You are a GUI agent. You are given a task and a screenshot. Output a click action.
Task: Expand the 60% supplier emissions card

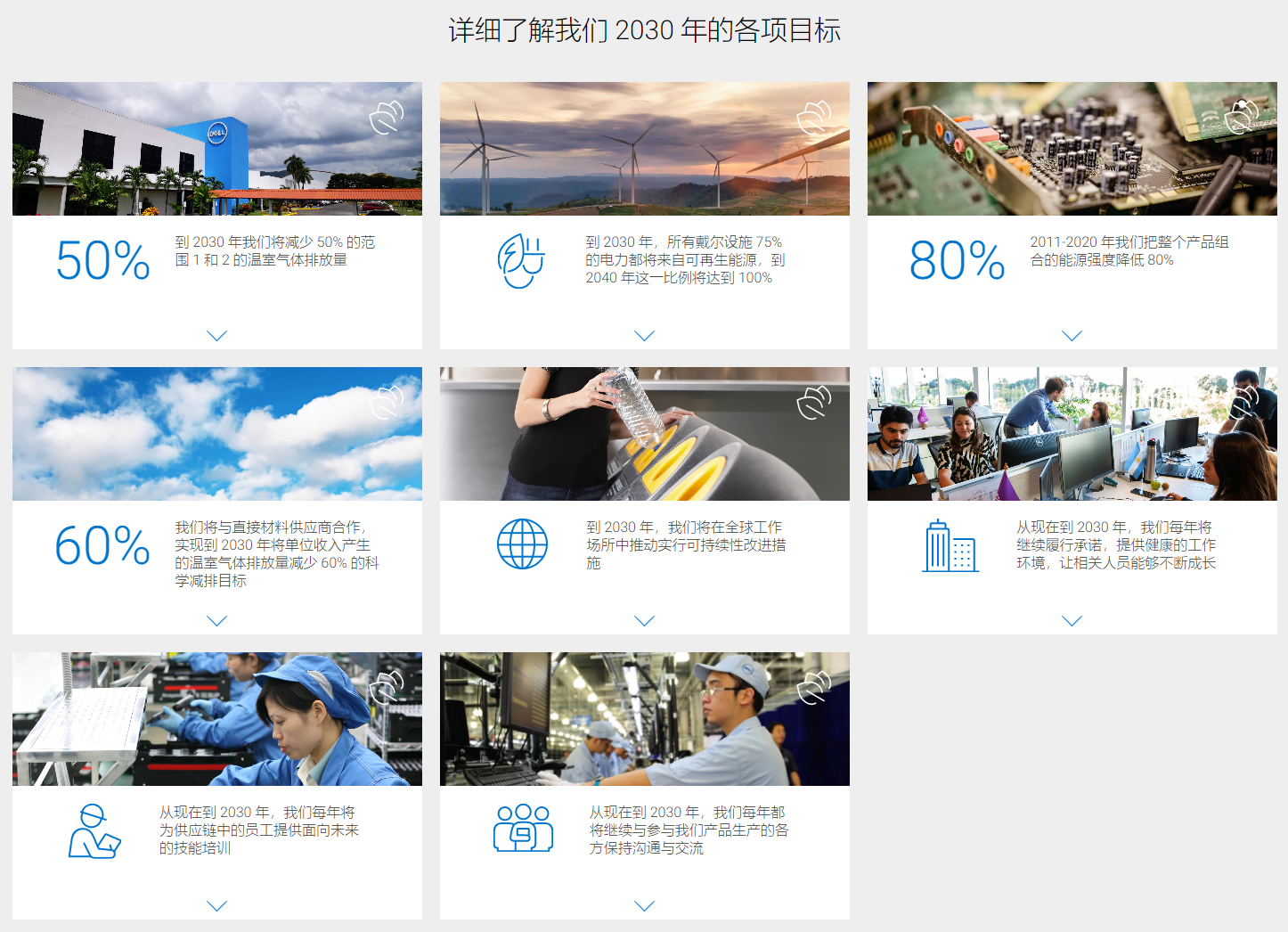pos(217,621)
